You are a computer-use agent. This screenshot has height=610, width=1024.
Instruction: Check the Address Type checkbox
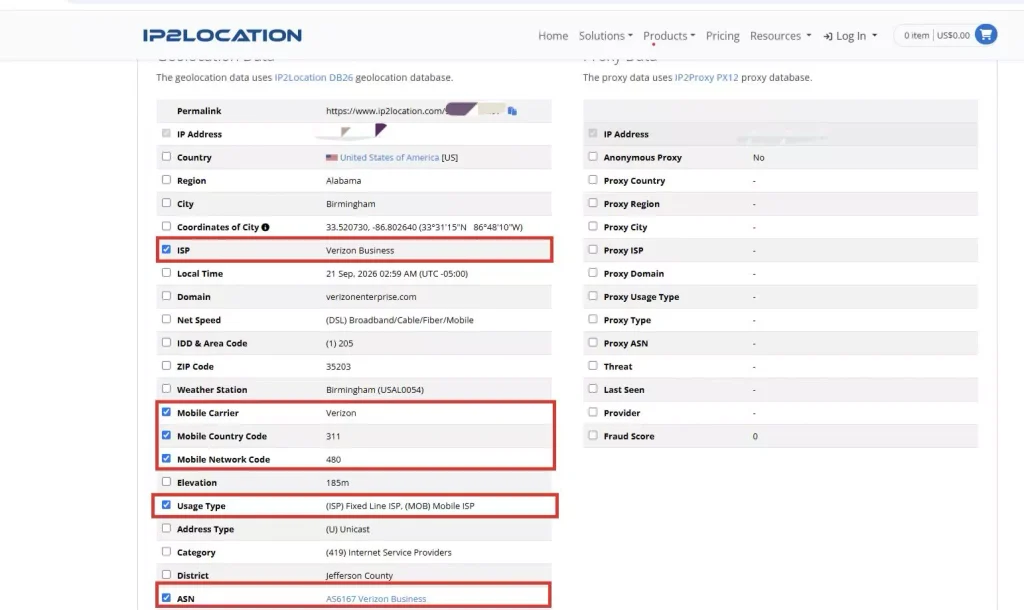[x=167, y=528]
